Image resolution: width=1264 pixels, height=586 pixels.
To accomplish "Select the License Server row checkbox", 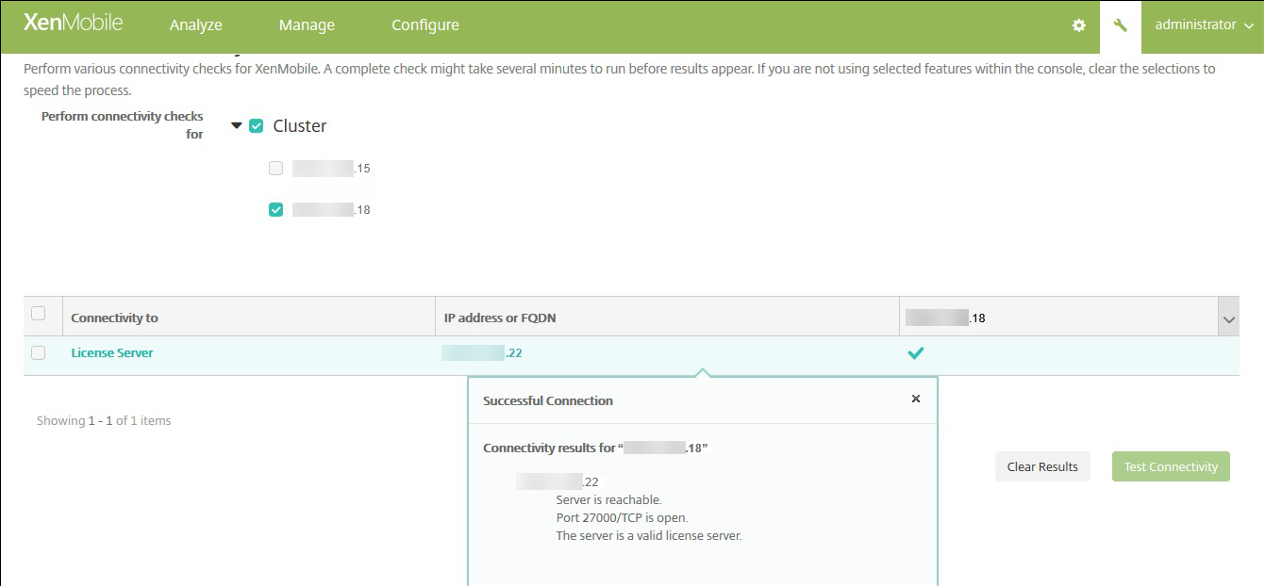I will click(x=38, y=353).
